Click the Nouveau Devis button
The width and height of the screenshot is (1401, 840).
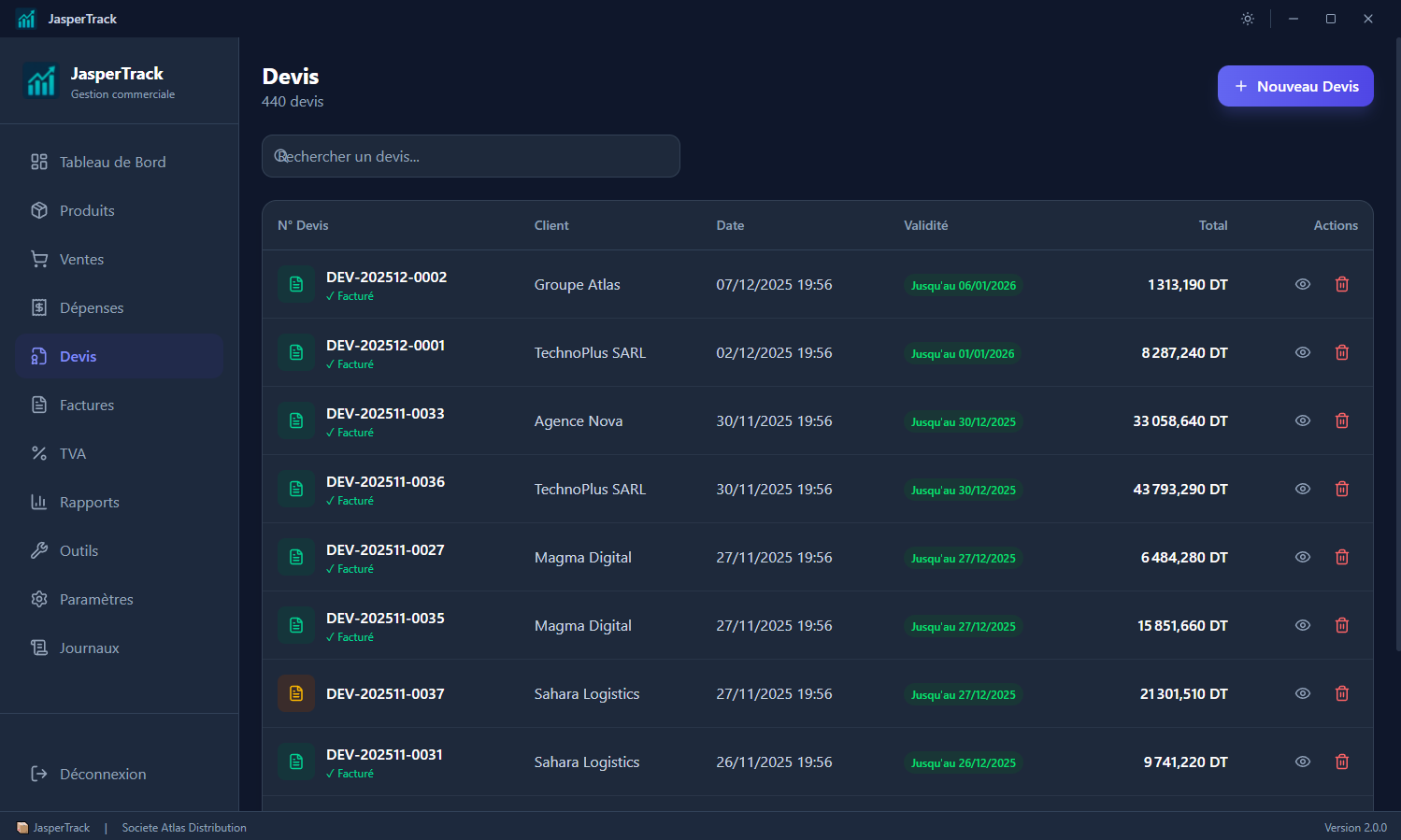pos(1295,86)
